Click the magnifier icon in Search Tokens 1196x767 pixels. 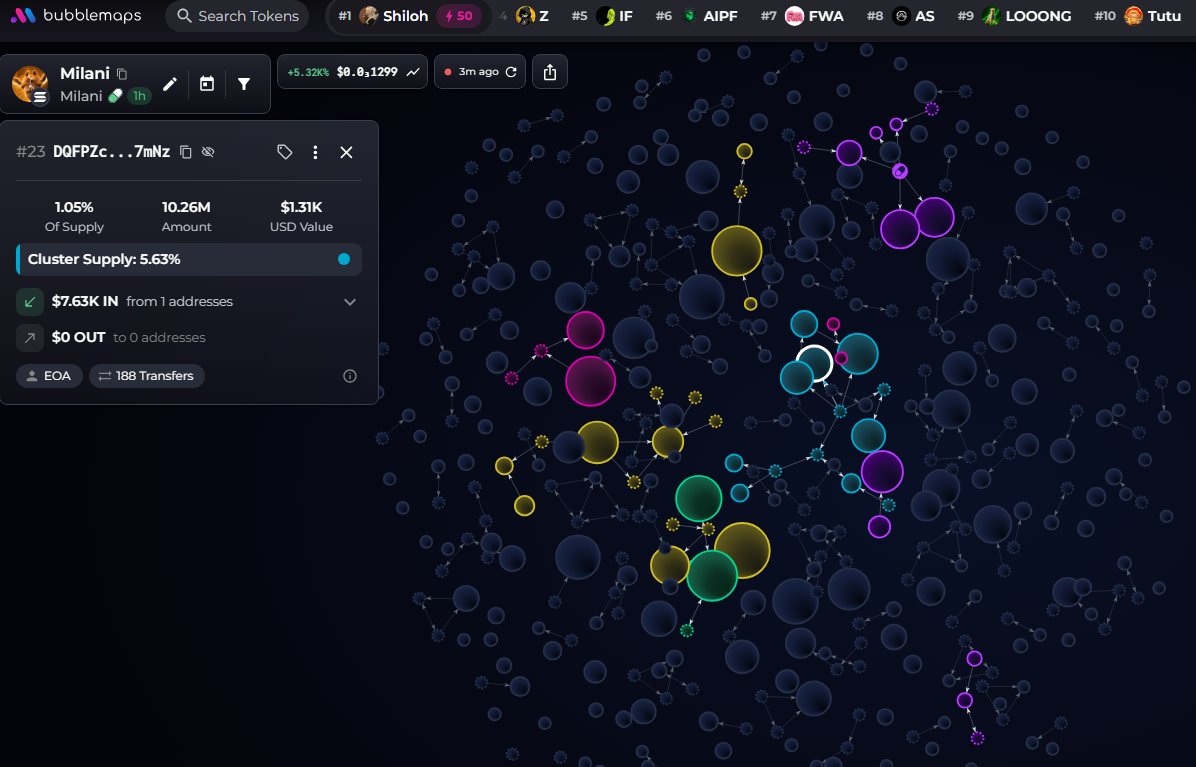[184, 16]
